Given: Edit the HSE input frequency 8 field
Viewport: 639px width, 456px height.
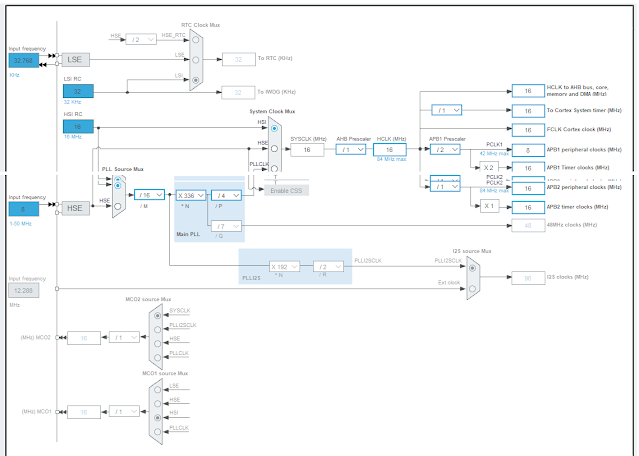Looking at the screenshot, I should [24, 209].
